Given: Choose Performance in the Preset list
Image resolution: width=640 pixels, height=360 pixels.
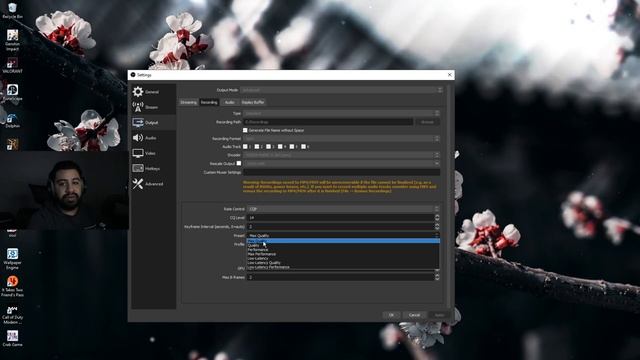Looking at the screenshot, I should 343,250.
